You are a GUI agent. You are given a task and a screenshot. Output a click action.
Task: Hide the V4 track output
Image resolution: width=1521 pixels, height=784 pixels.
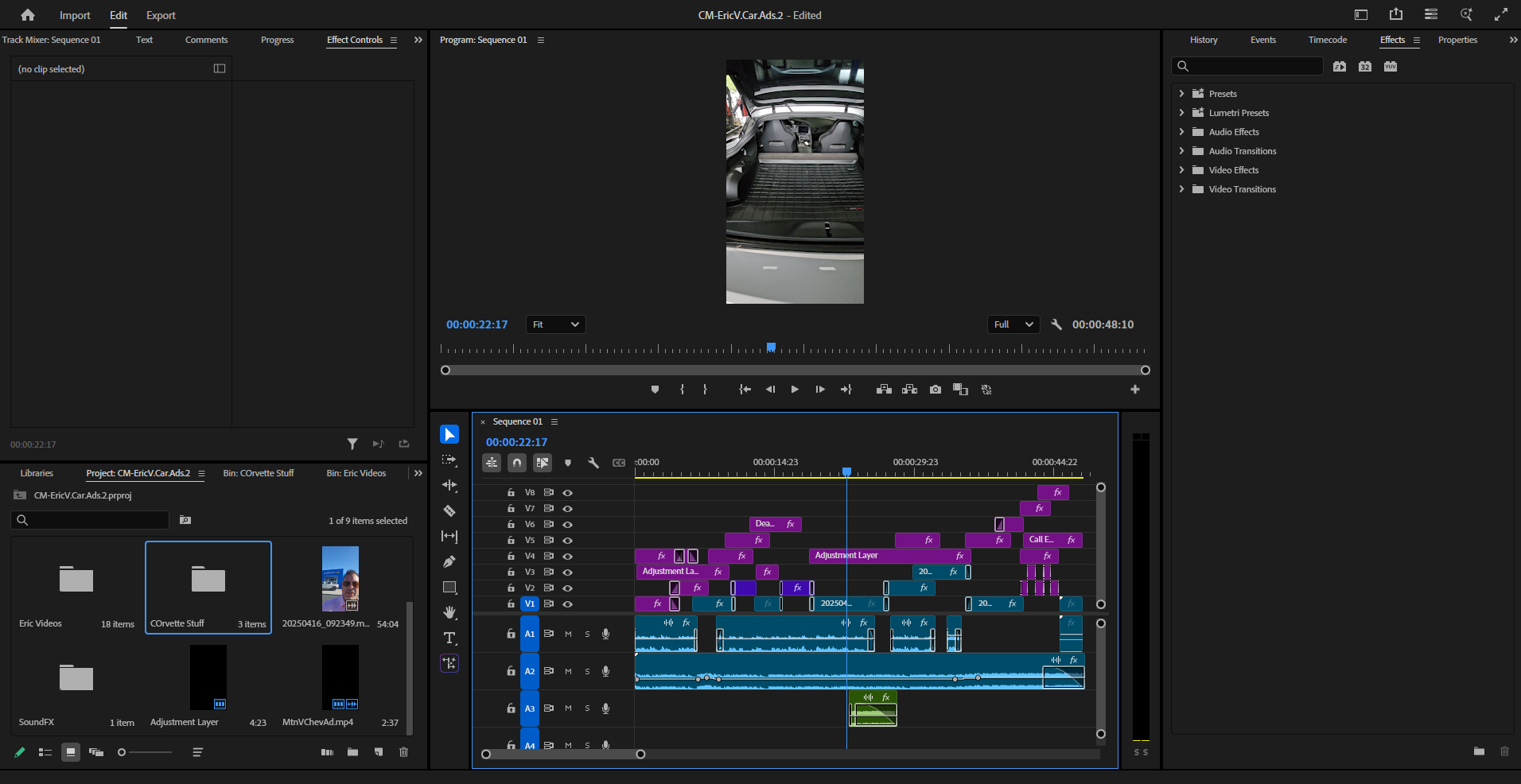pos(568,557)
